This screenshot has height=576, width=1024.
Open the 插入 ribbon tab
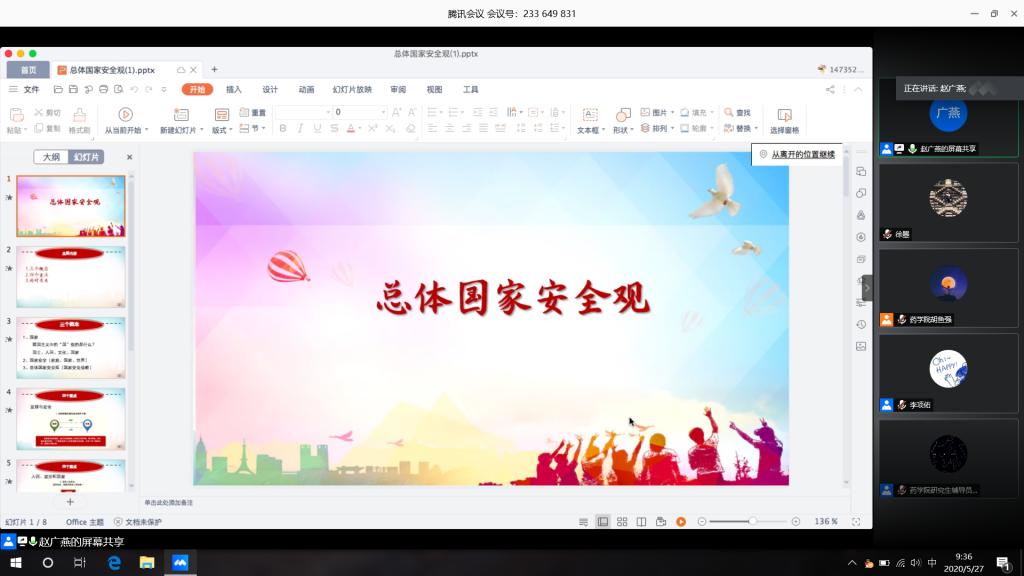pyautogui.click(x=234, y=89)
